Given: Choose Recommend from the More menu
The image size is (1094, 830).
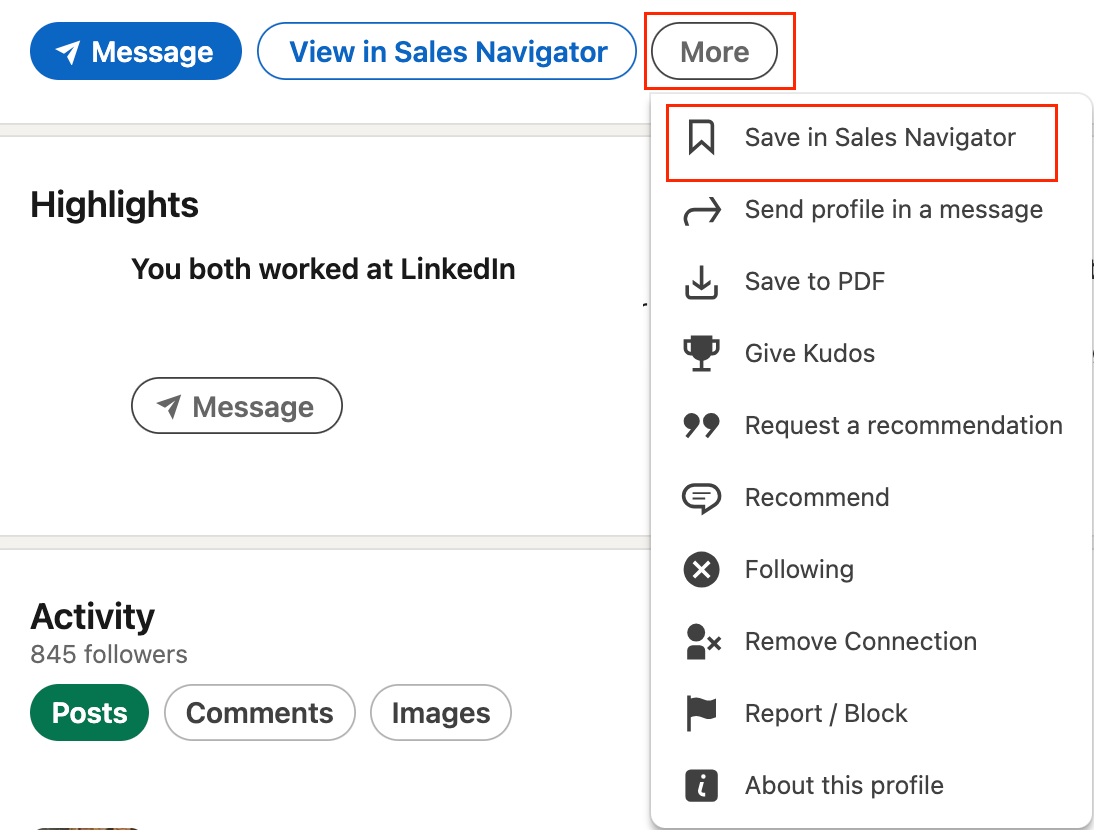Looking at the screenshot, I should click(871, 498).
